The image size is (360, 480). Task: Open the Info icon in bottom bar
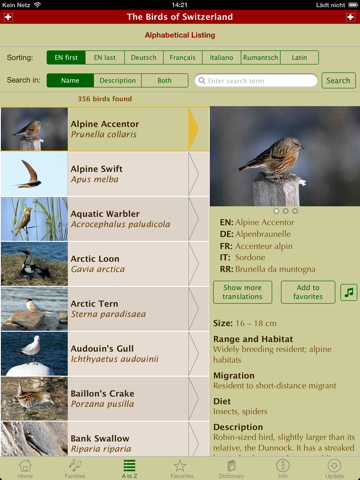(x=283, y=465)
